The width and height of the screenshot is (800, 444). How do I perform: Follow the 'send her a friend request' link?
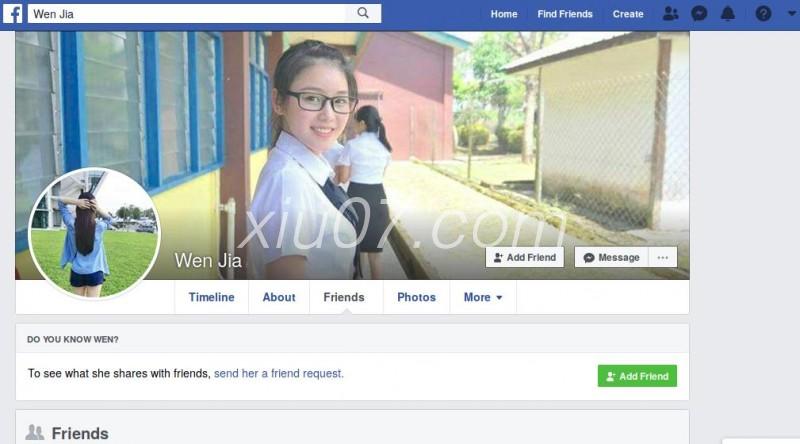pyautogui.click(x=279, y=374)
